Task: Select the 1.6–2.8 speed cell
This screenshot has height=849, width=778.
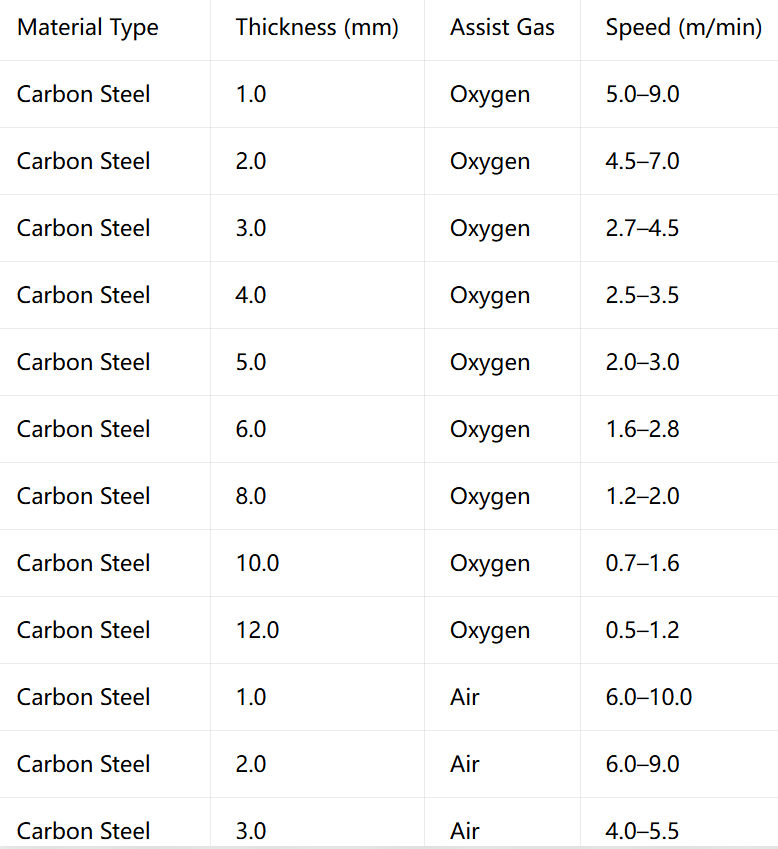Action: [x=642, y=429]
